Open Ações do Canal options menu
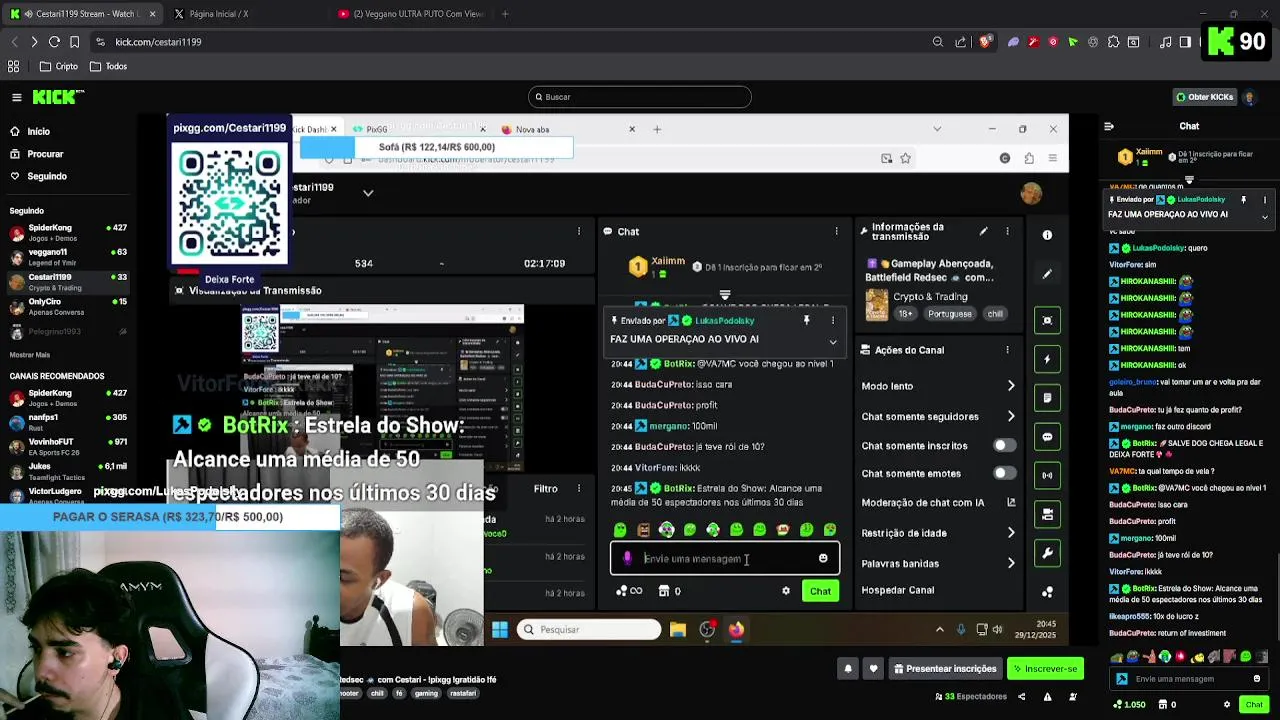Viewport: 1280px width, 720px height. (x=1007, y=350)
